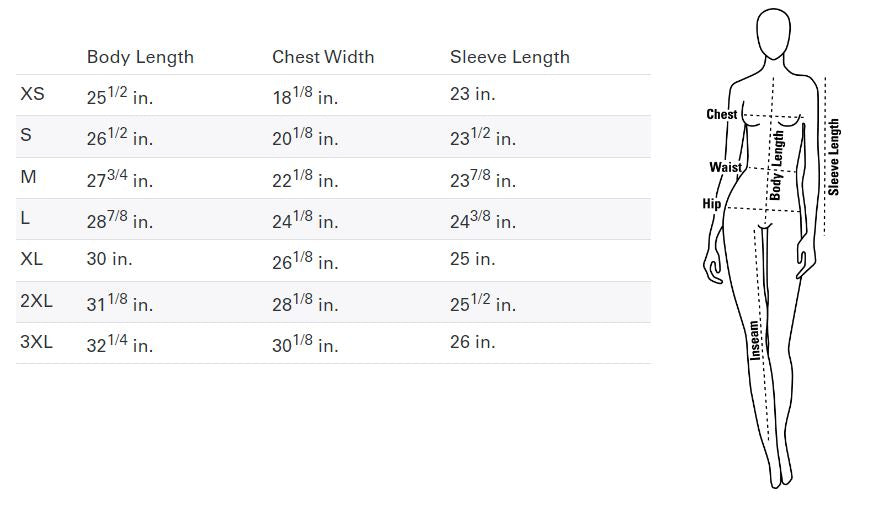Click the vertical Body Length diagram label
This screenshot has width=876, height=525.
click(x=777, y=165)
